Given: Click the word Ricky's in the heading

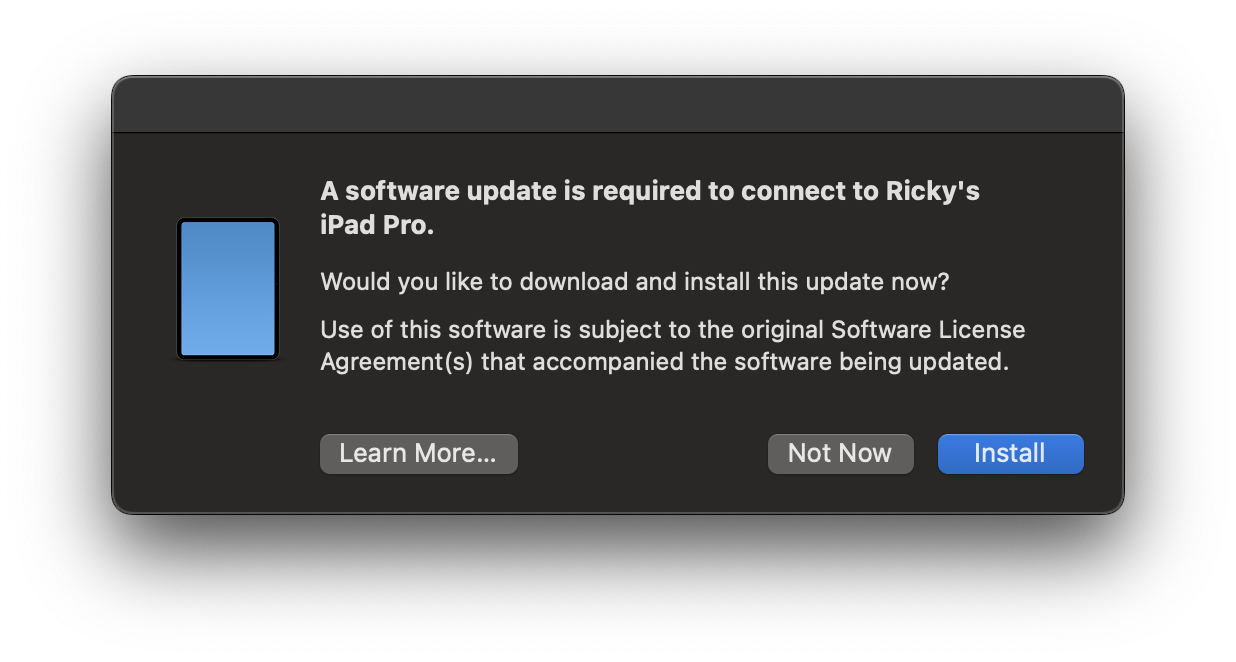Looking at the screenshot, I should [x=933, y=191].
